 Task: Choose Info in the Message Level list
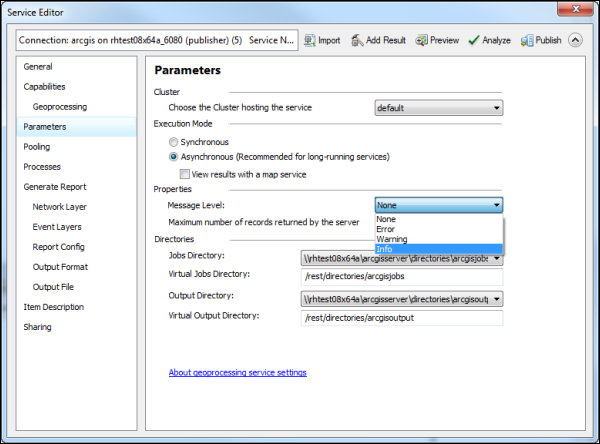[385, 248]
